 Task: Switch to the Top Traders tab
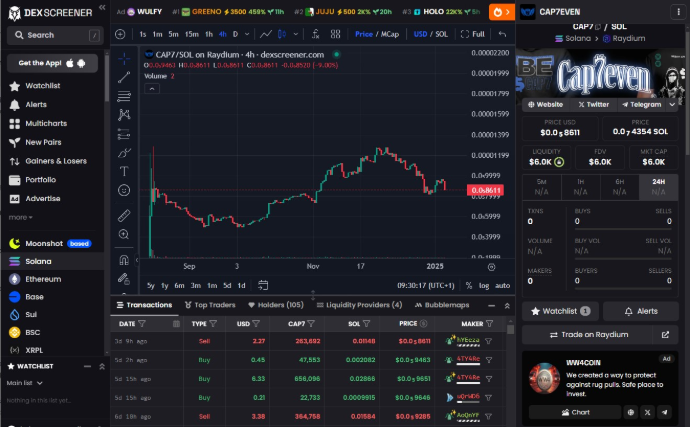(210, 305)
